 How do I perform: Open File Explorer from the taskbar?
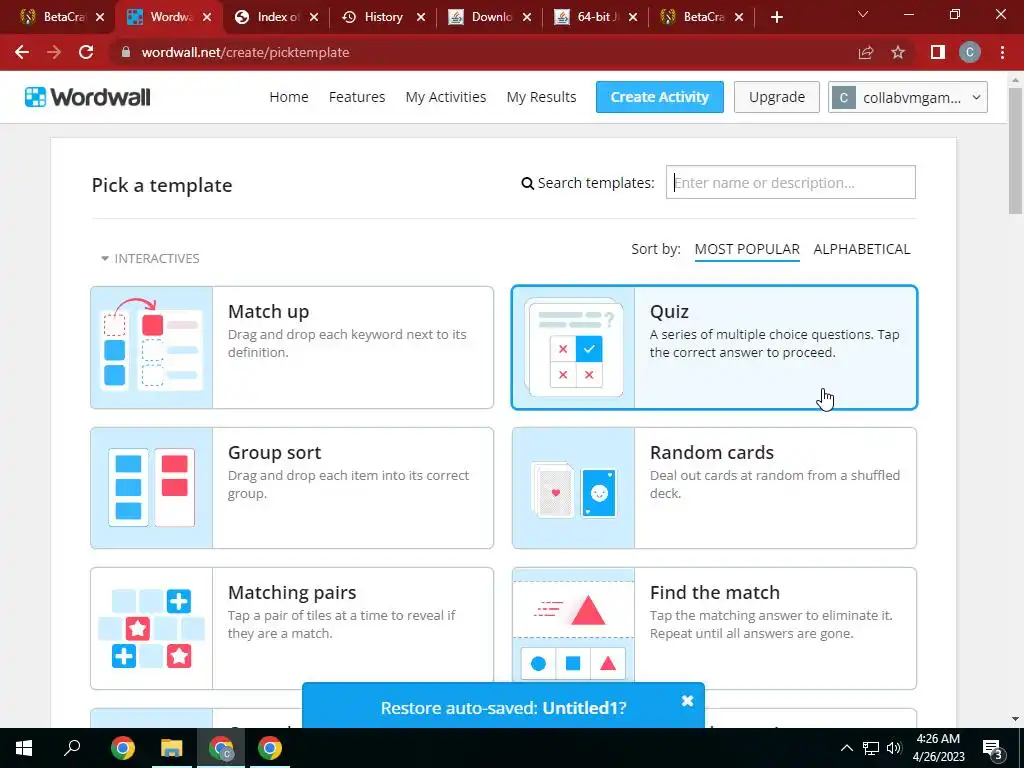[172, 748]
